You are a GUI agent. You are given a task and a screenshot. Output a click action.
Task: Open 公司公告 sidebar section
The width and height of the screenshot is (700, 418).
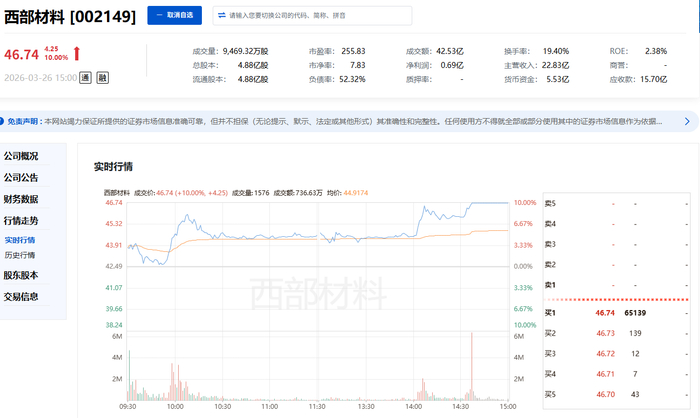pyautogui.click(x=21, y=178)
